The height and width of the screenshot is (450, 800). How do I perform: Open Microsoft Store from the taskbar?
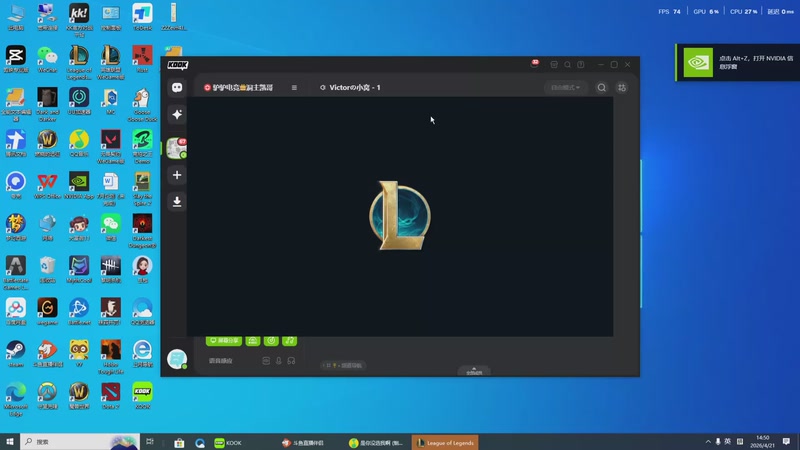[x=179, y=442]
